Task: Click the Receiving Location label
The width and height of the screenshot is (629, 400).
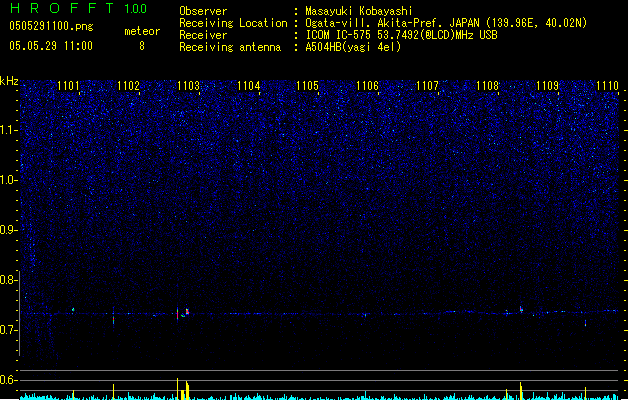Action: [x=233, y=23]
